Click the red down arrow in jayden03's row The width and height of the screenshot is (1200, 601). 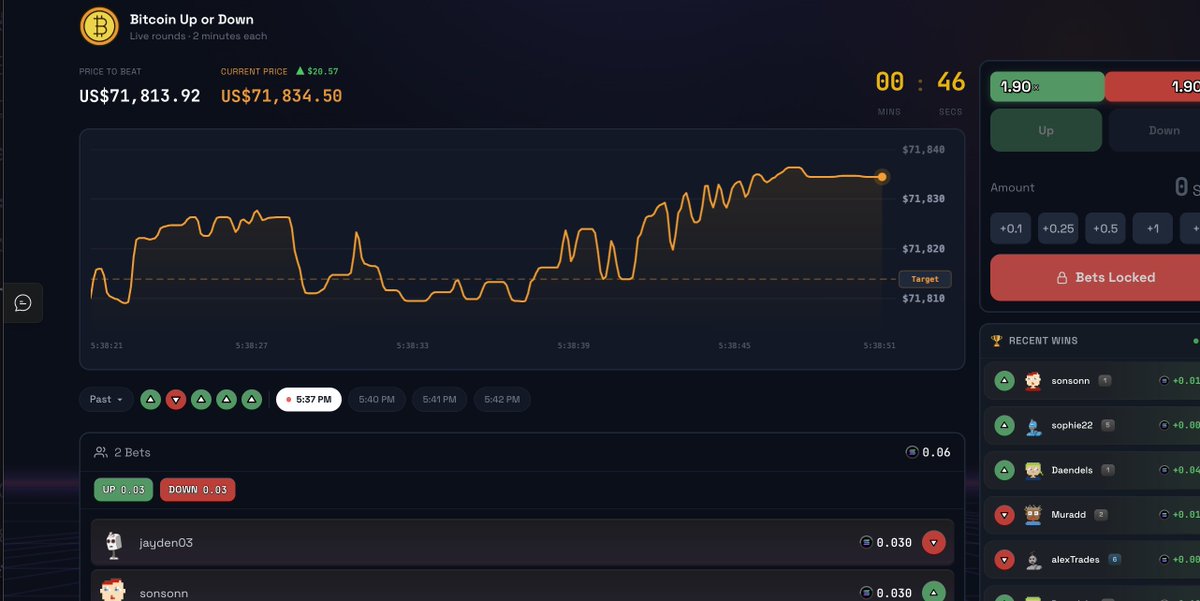tap(934, 543)
